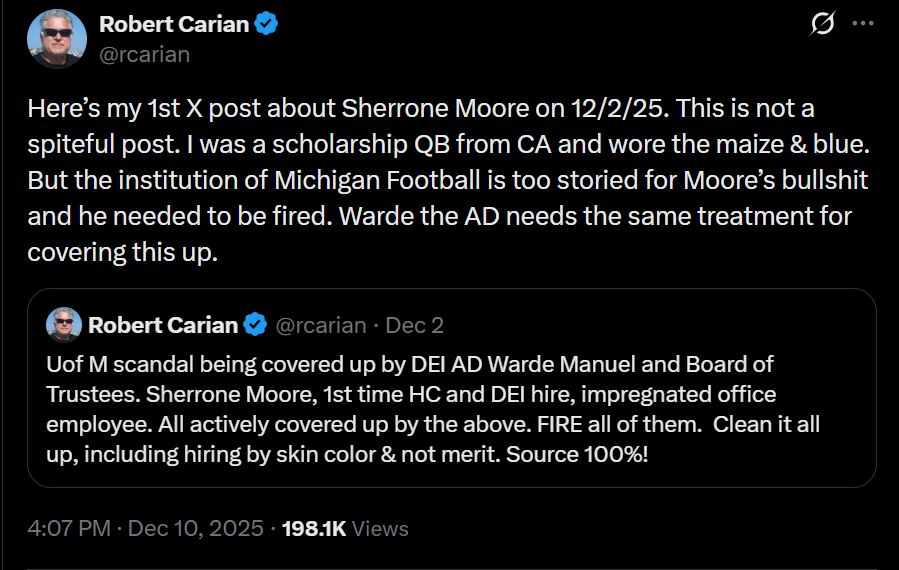Click the Views label next to the count

pos(380,528)
